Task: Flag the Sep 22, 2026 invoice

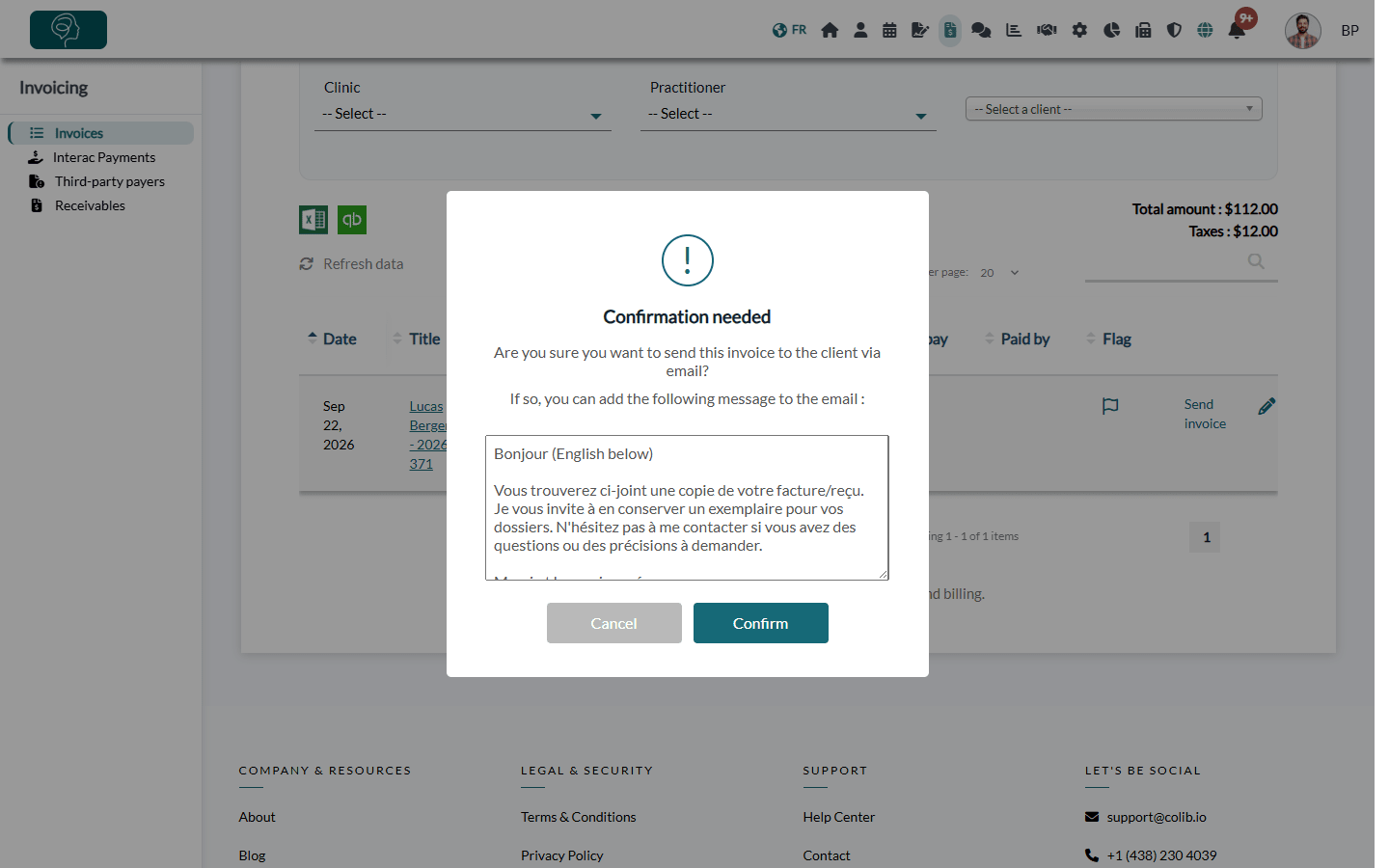Action: click(x=1110, y=406)
